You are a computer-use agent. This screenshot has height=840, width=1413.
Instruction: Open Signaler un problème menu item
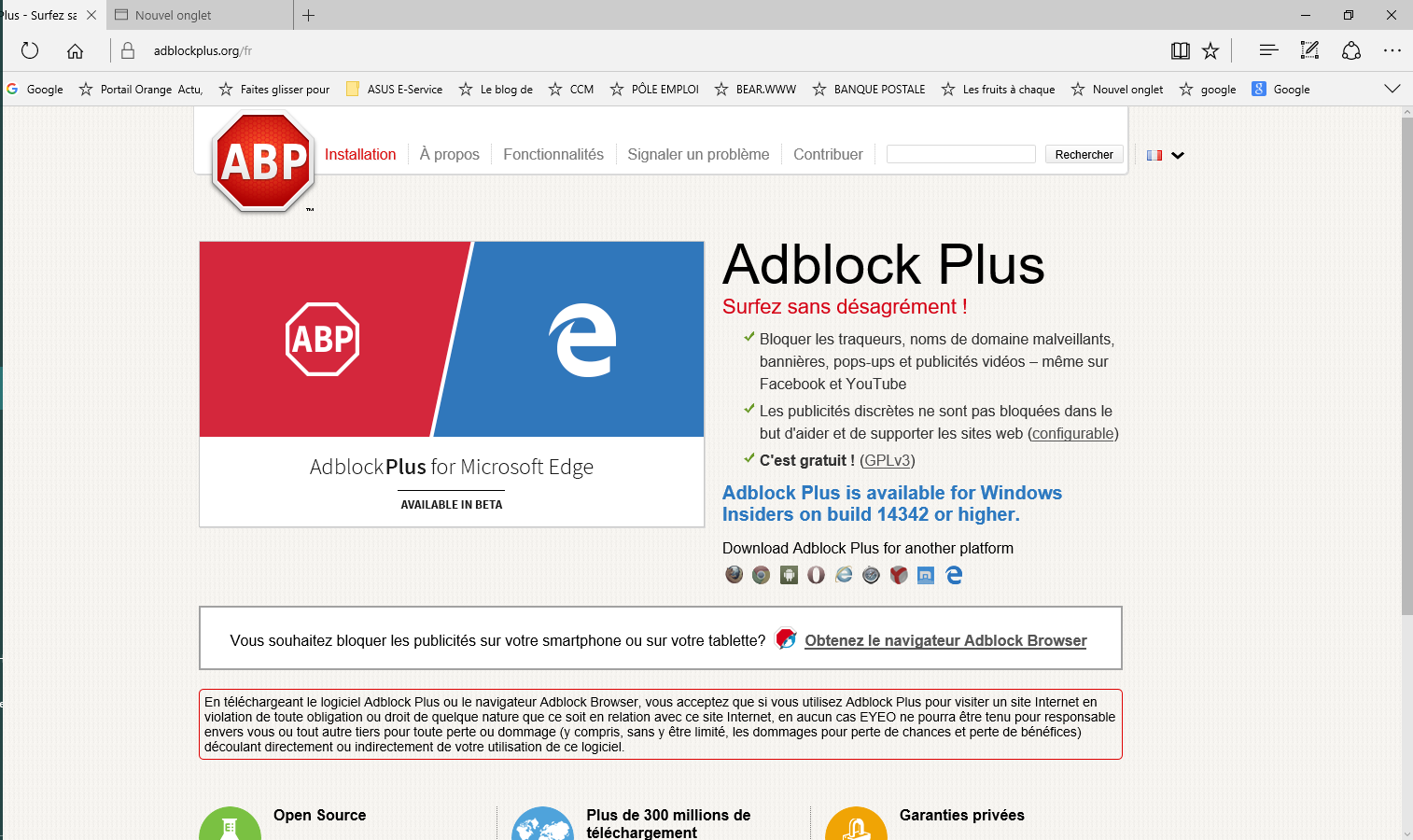(698, 155)
